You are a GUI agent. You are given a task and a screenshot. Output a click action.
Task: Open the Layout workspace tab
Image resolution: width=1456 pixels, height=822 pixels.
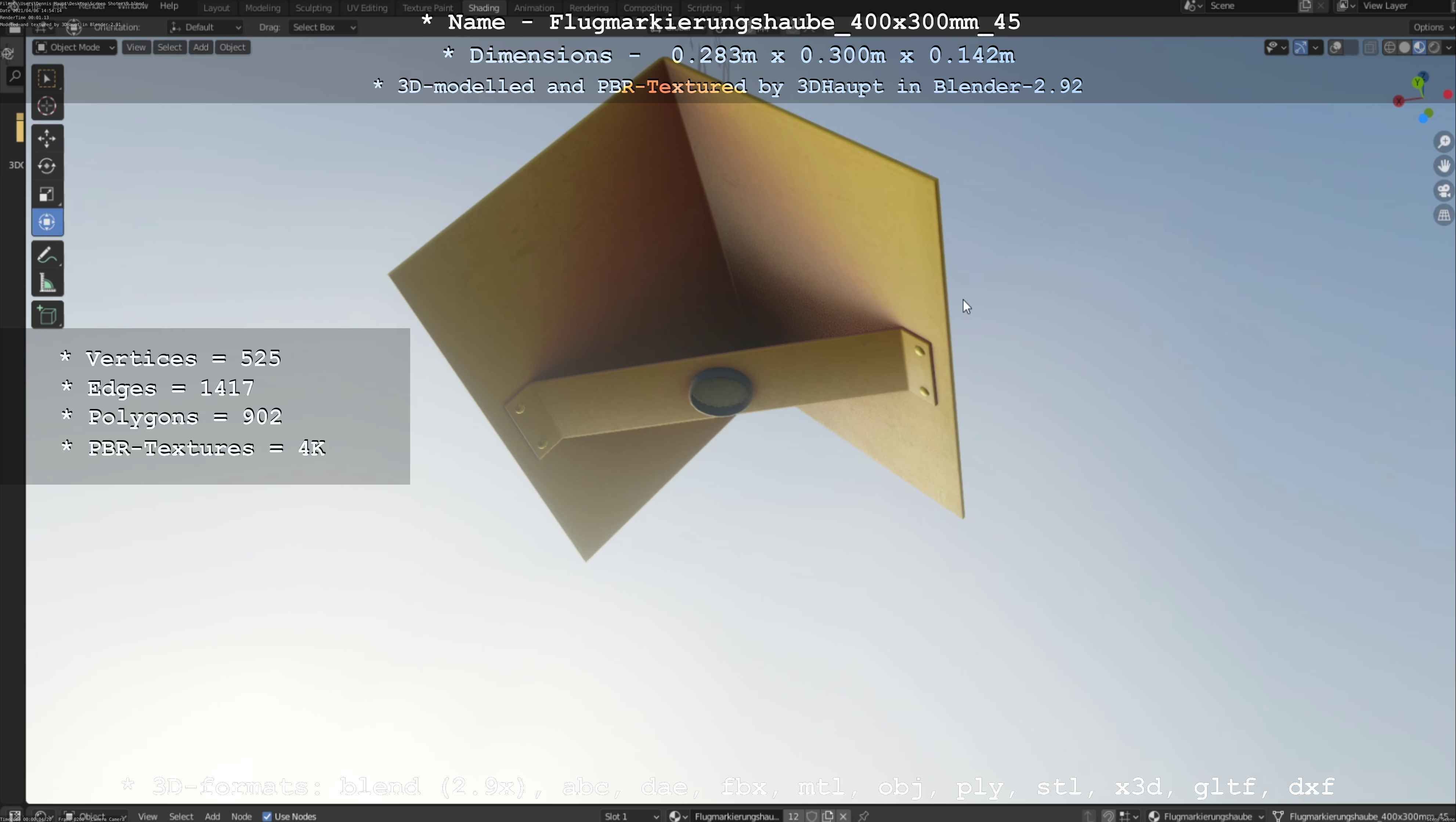click(x=217, y=8)
